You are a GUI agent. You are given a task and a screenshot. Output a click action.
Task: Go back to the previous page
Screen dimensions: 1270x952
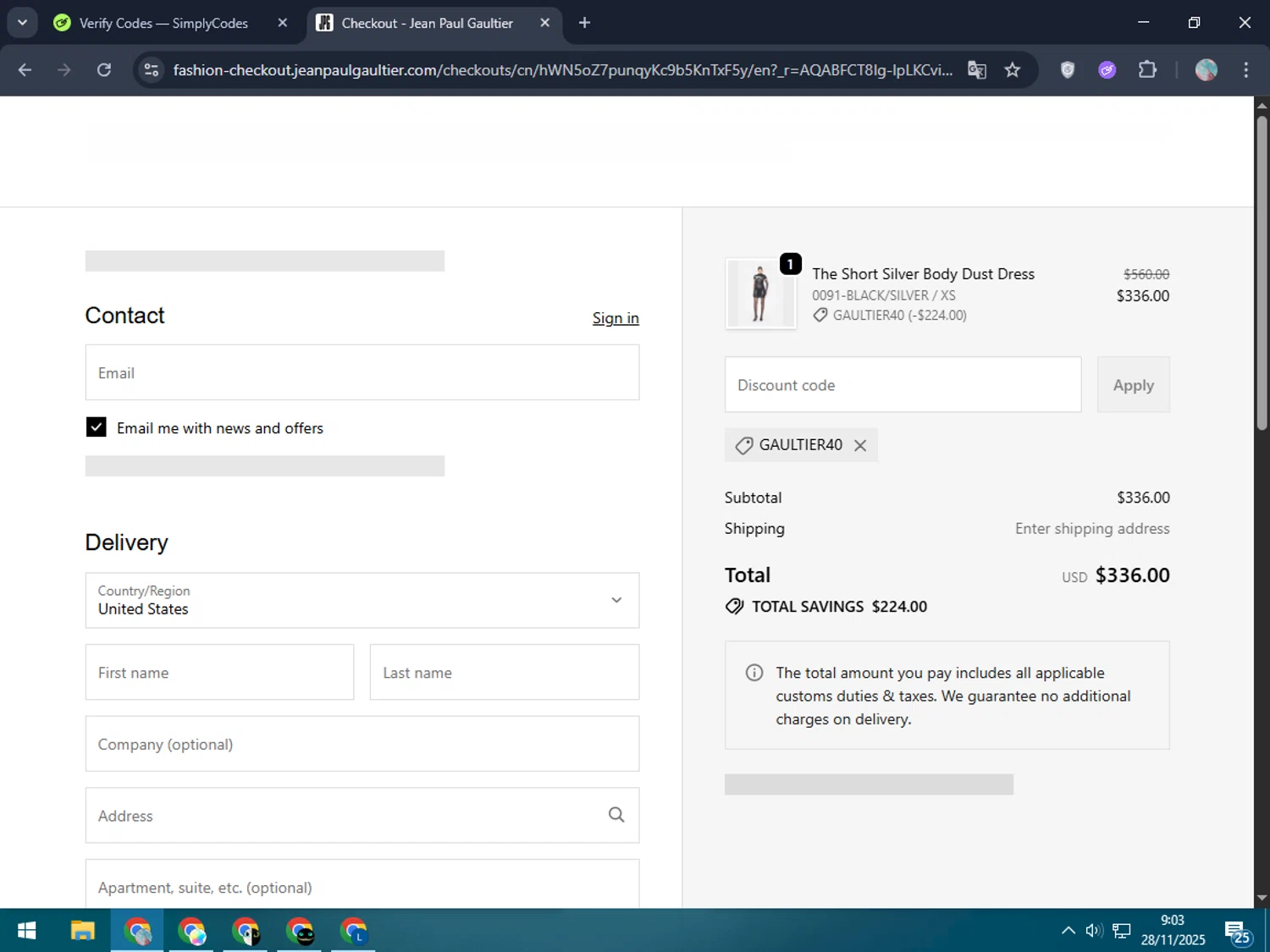(x=25, y=70)
